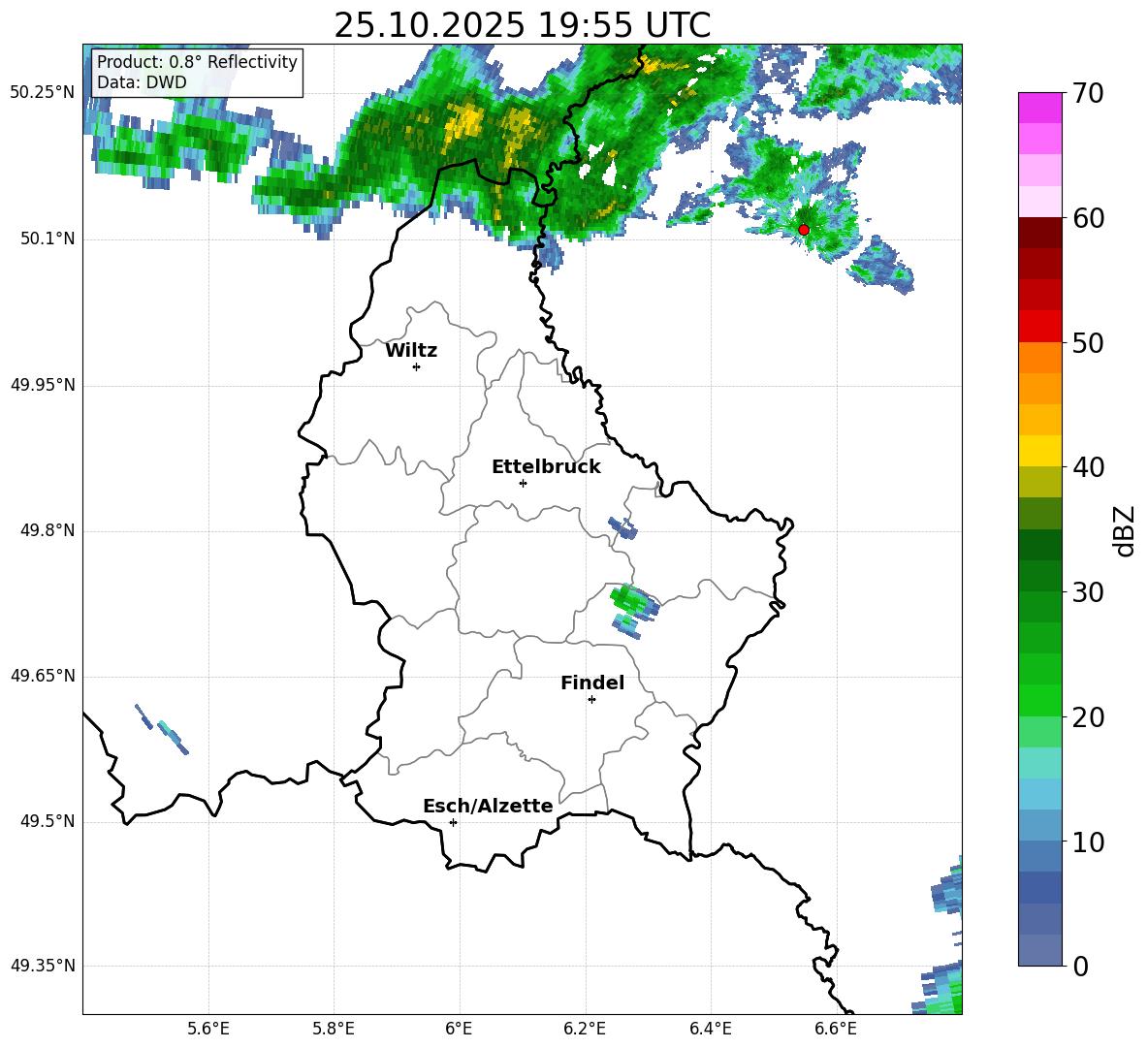Click the Findel station cross marker
The height and width of the screenshot is (1048, 1148).
click(x=591, y=700)
